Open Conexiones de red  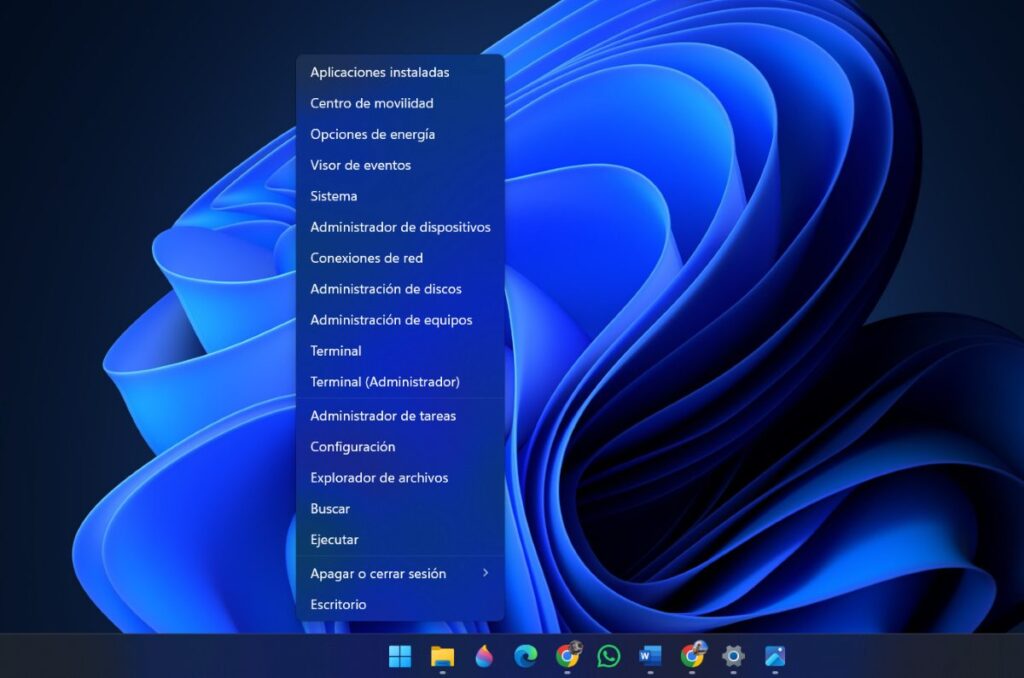pyautogui.click(x=368, y=258)
